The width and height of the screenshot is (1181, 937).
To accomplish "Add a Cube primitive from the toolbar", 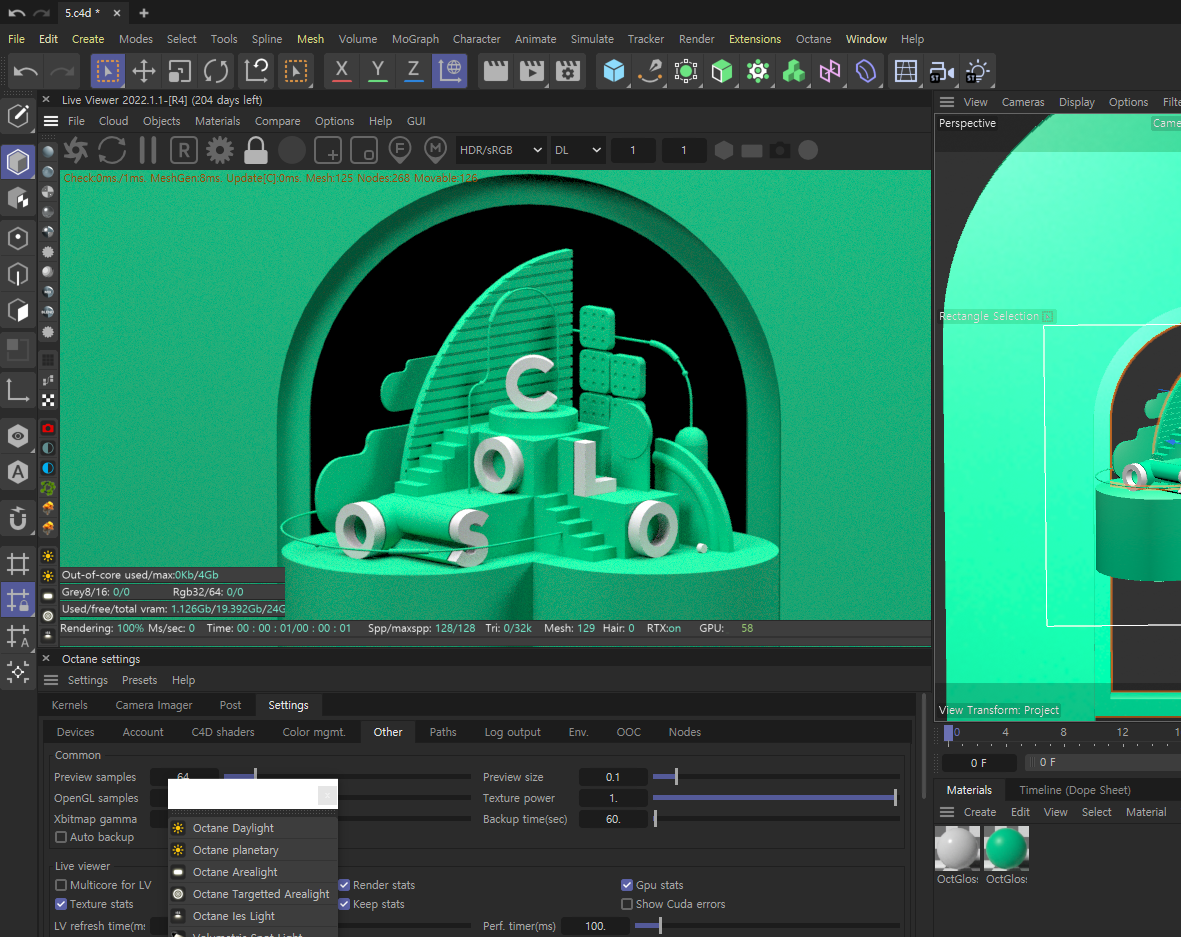I will [x=614, y=72].
